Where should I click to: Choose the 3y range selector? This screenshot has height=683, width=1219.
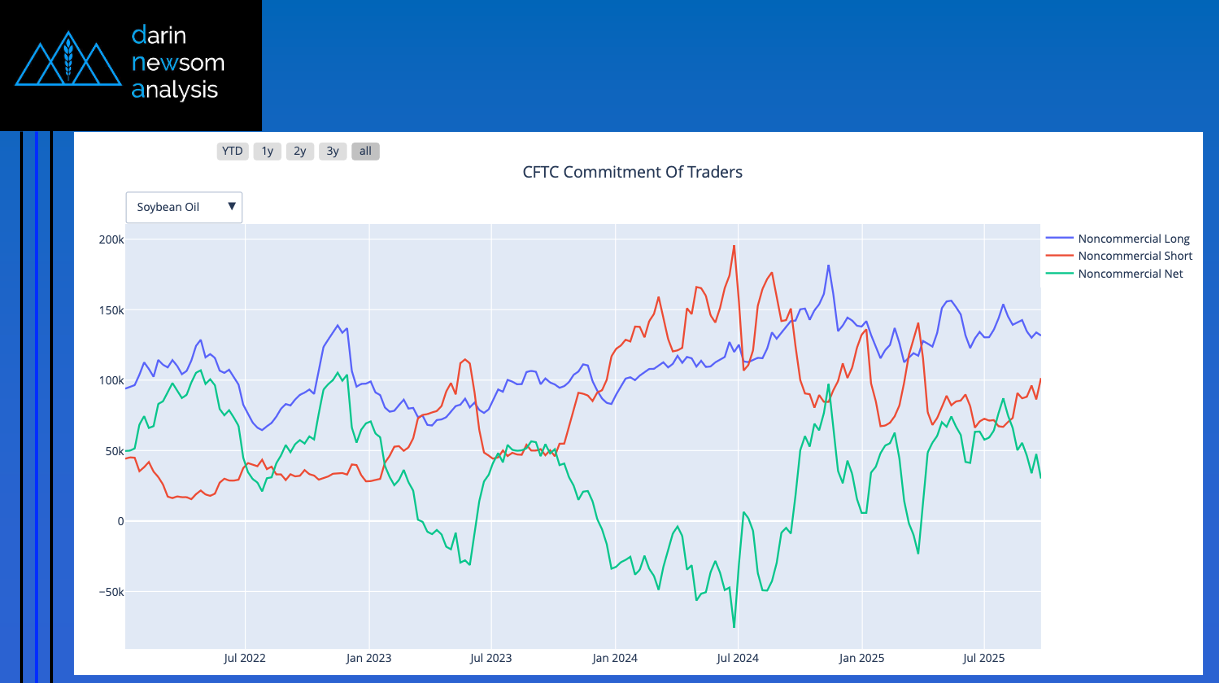coord(333,151)
